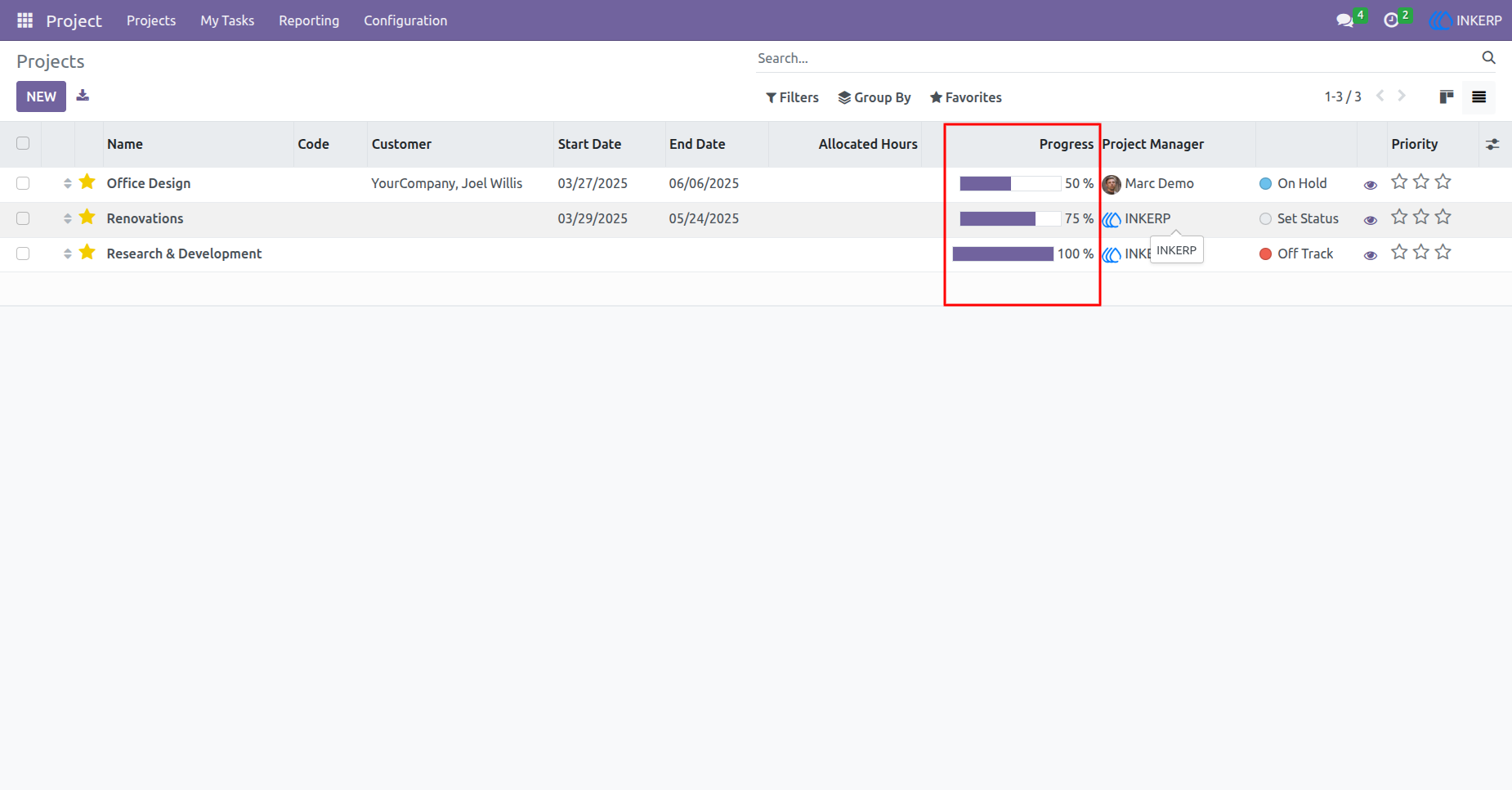Click the NEW button

pos(41,97)
